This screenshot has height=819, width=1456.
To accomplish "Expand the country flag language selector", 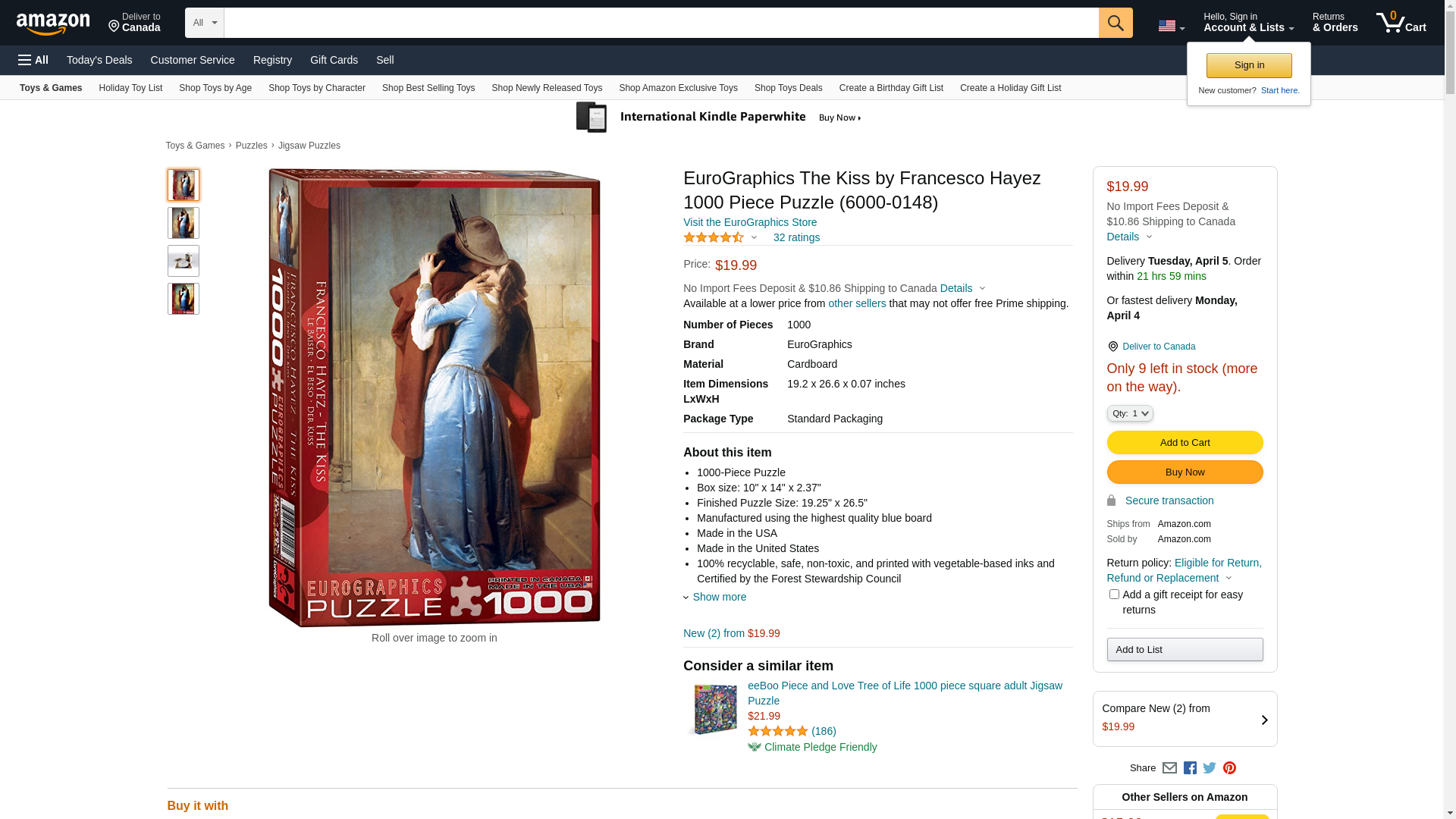I will coord(1171,27).
